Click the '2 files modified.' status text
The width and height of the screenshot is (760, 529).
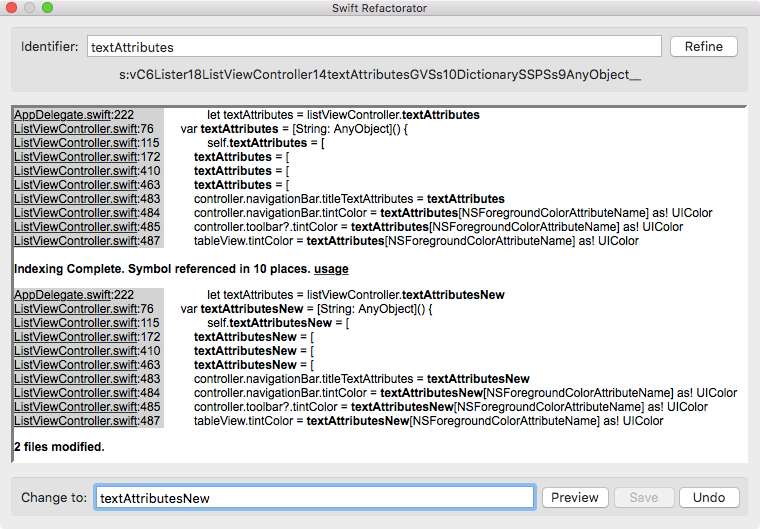click(x=59, y=447)
